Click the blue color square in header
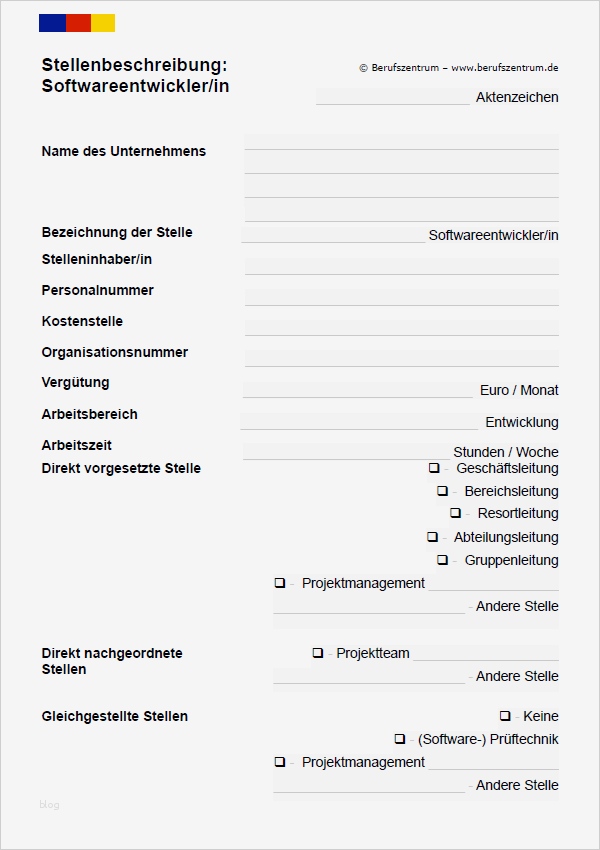This screenshot has height=850, width=600. (52, 23)
